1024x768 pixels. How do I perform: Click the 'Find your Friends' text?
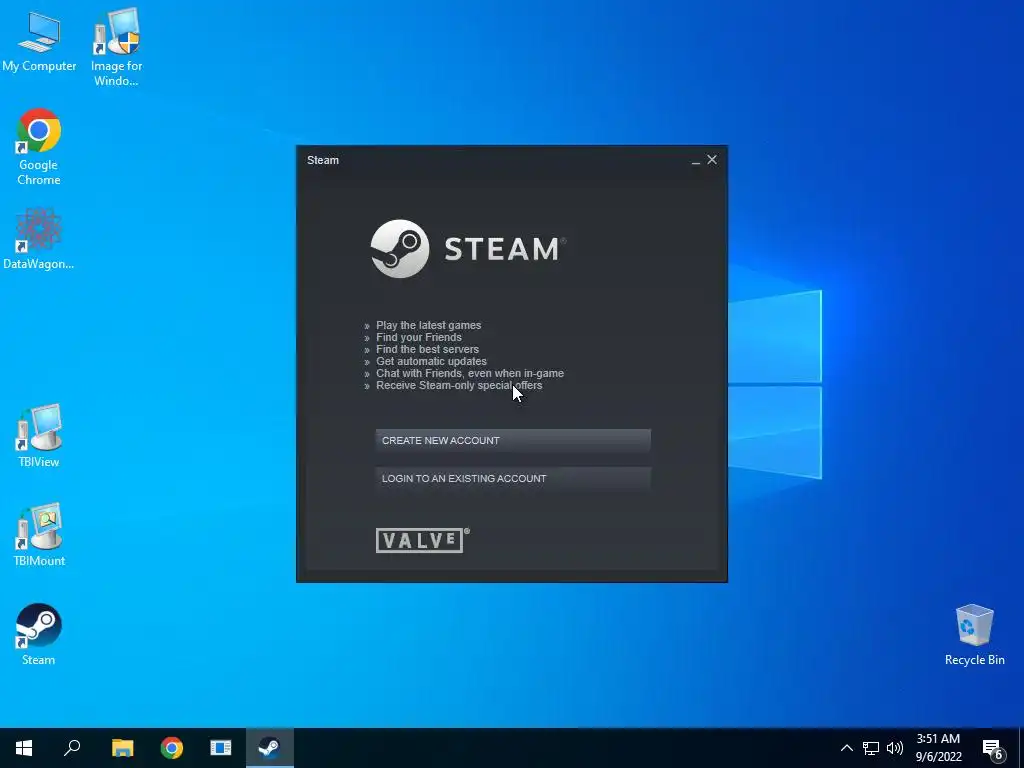(x=419, y=337)
